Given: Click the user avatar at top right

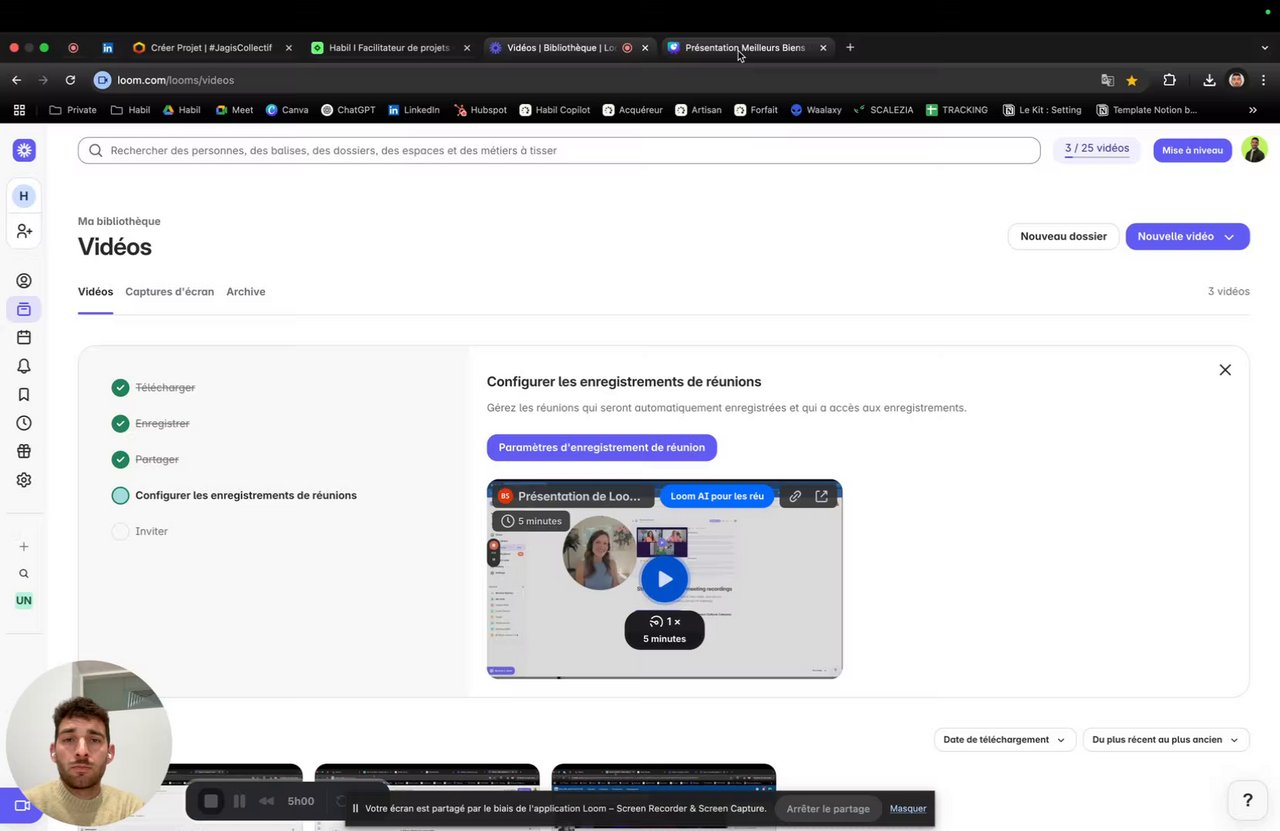Looking at the screenshot, I should (x=1254, y=150).
